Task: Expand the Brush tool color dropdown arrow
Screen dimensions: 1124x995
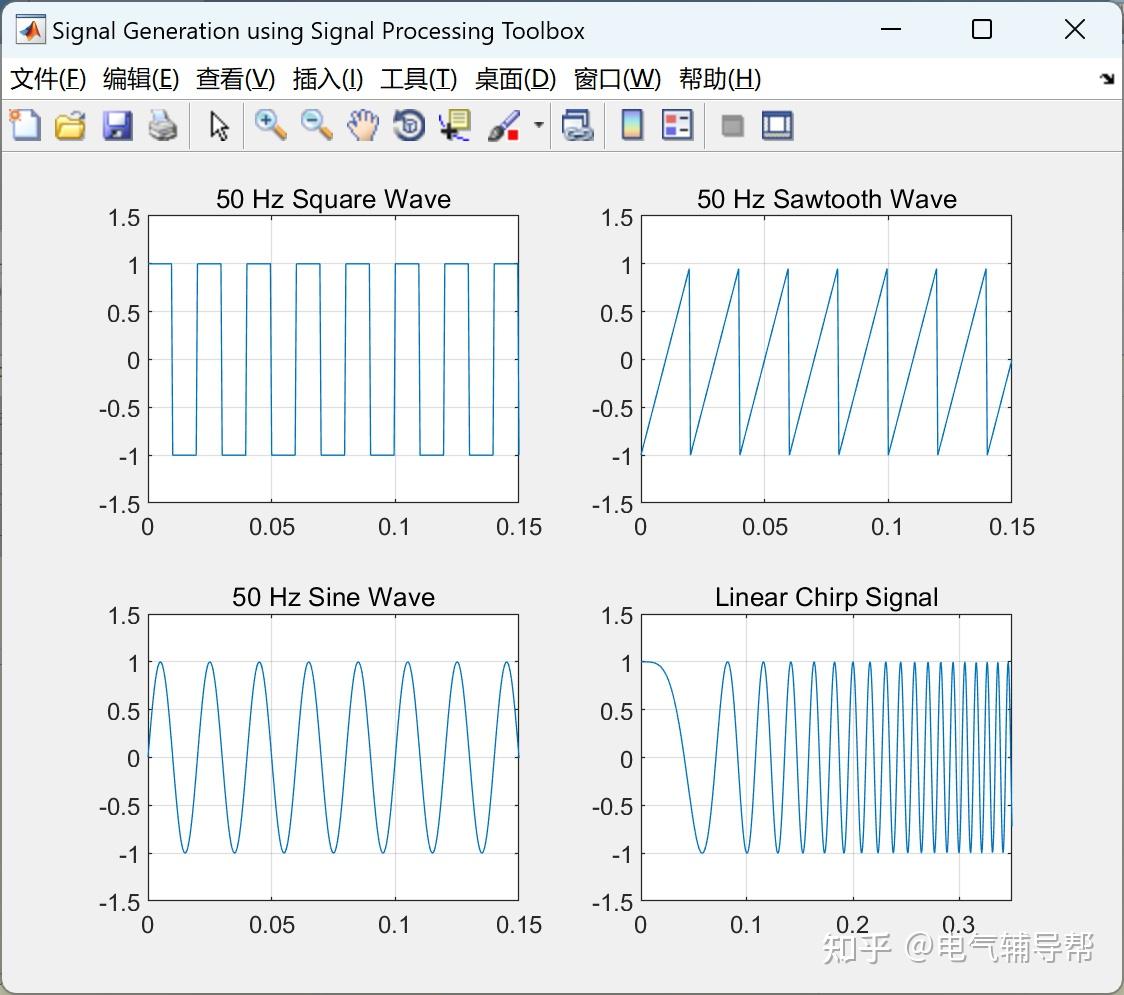Action: pyautogui.click(x=539, y=125)
